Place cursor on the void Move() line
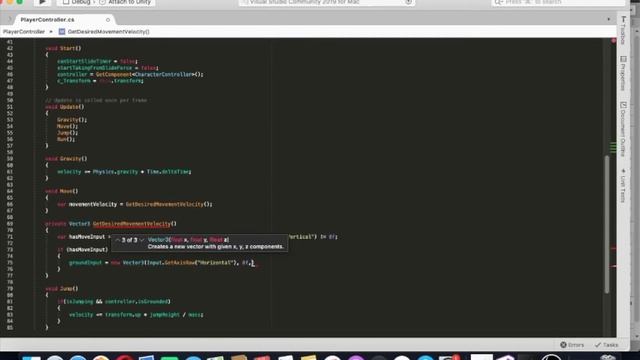Screen dimensions: 640x360 [x=62, y=191]
